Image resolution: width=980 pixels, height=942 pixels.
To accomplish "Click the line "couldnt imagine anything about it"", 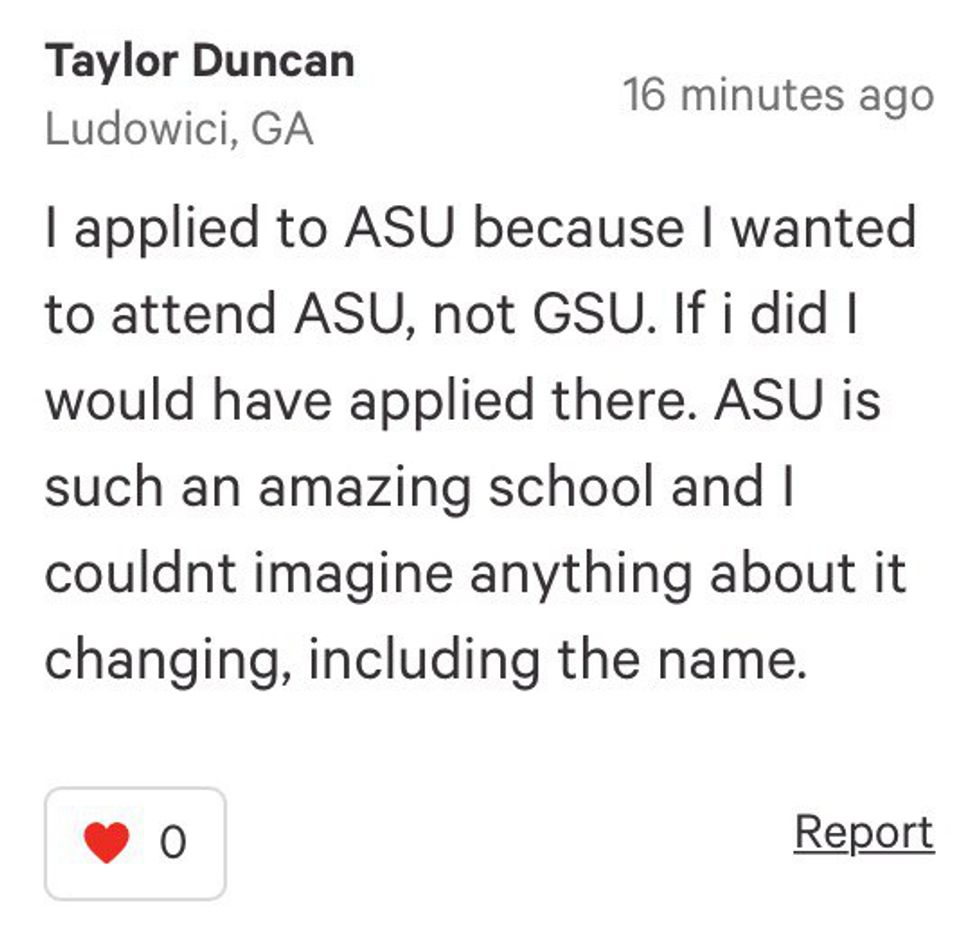I will [475, 575].
